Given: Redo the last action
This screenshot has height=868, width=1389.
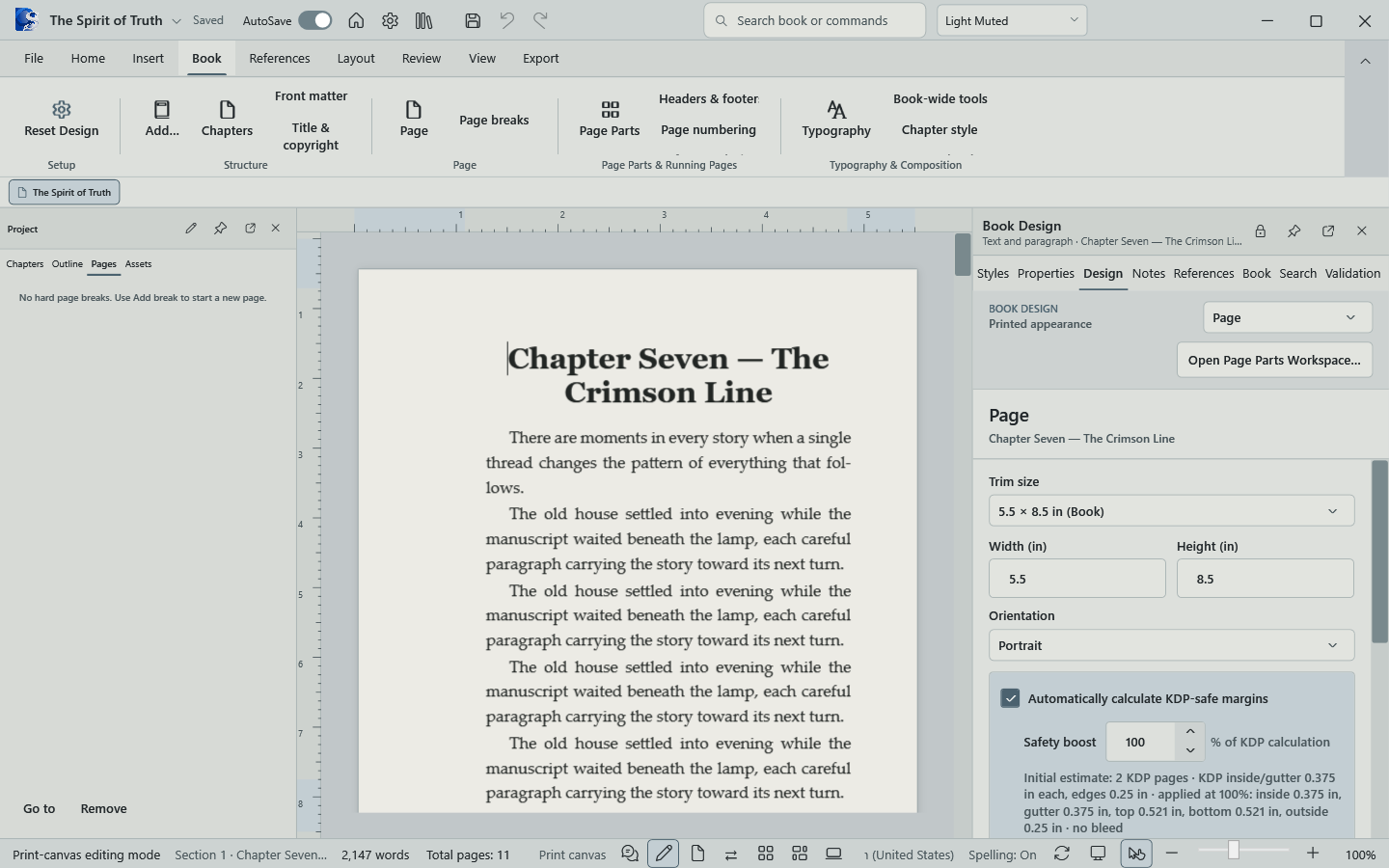Looking at the screenshot, I should pos(540,20).
